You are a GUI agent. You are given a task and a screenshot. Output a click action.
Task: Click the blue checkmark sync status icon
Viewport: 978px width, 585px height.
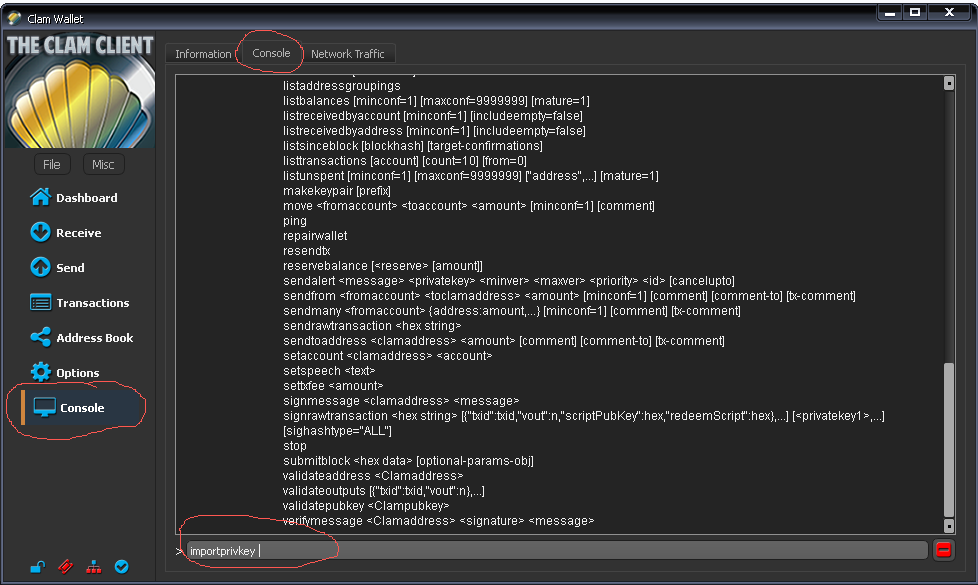(x=121, y=567)
